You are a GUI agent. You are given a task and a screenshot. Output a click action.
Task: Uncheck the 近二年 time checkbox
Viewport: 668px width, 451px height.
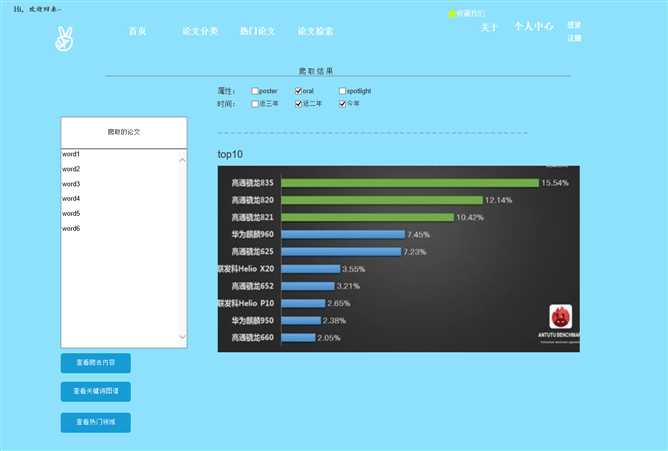[298, 103]
